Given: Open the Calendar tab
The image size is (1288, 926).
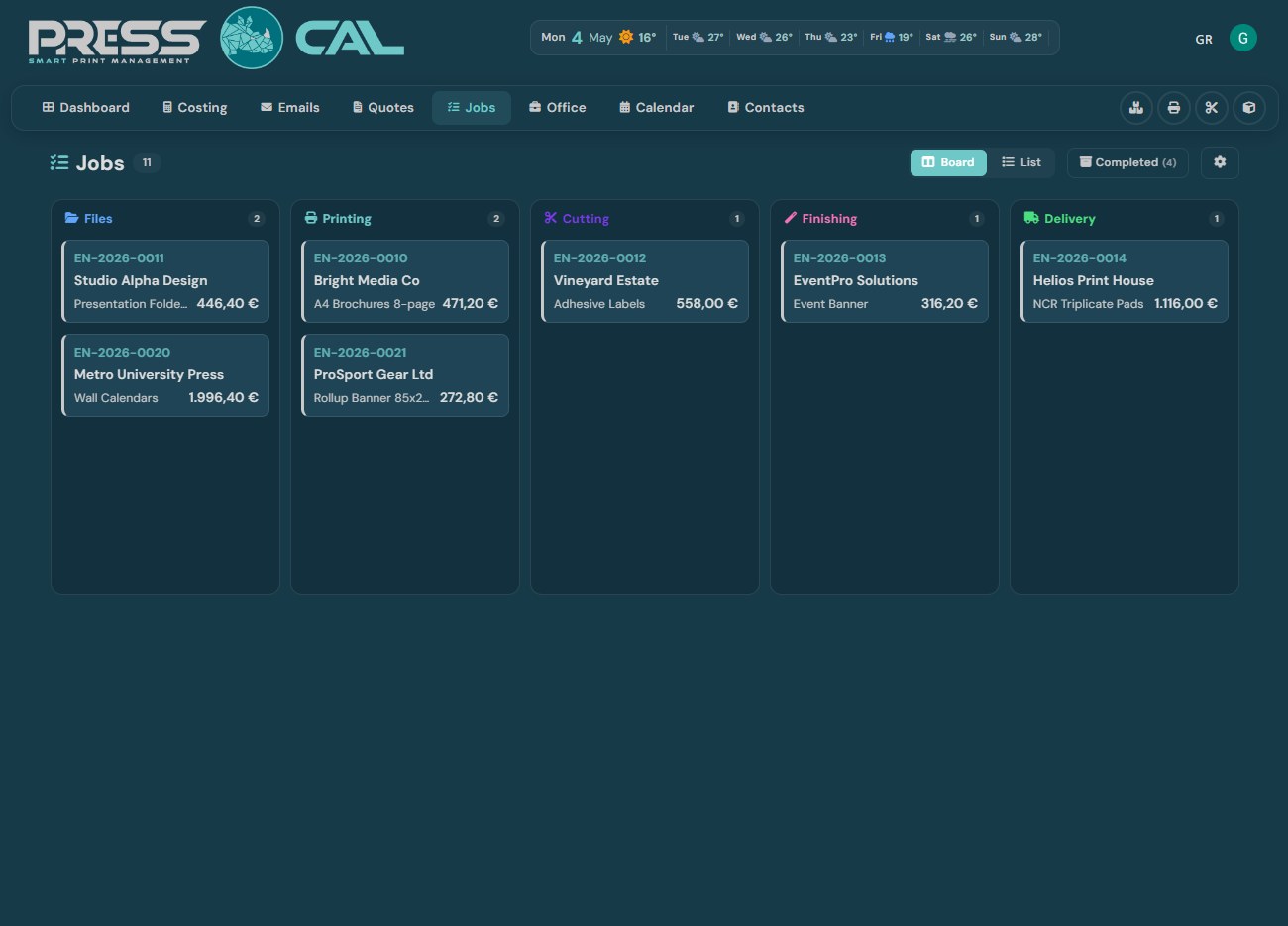Looking at the screenshot, I should (656, 108).
